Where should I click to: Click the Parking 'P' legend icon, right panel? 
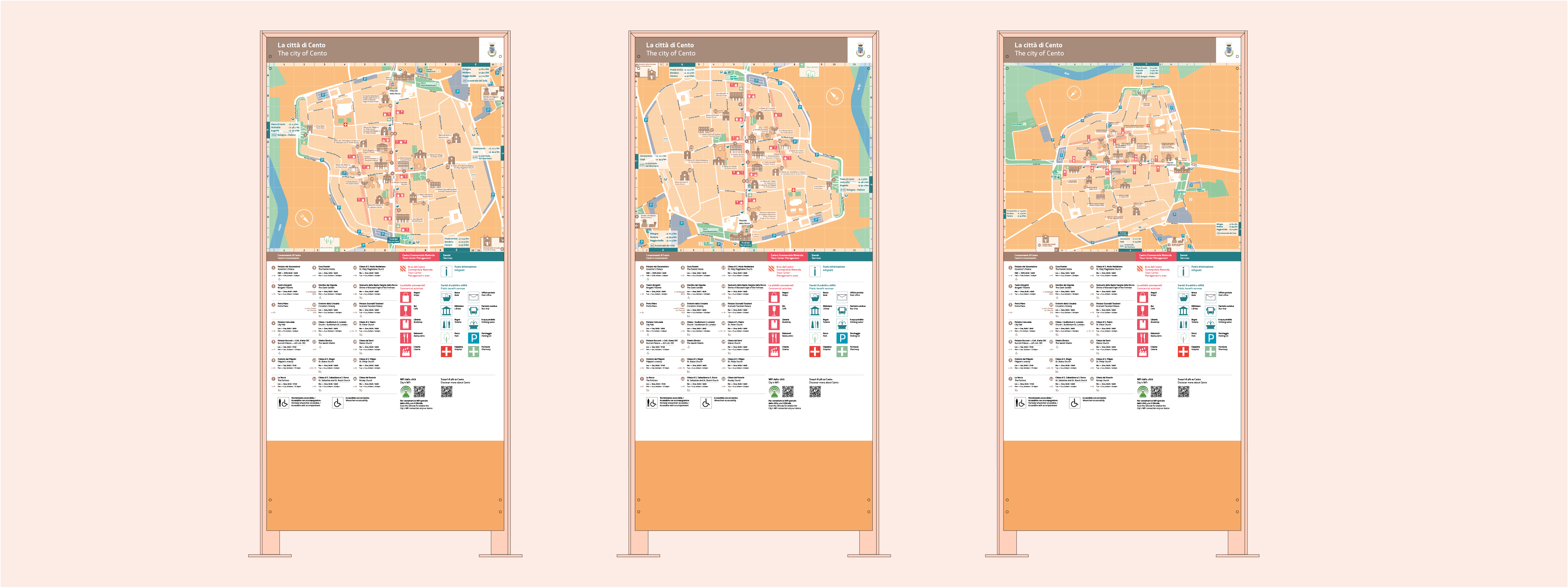(x=1210, y=338)
